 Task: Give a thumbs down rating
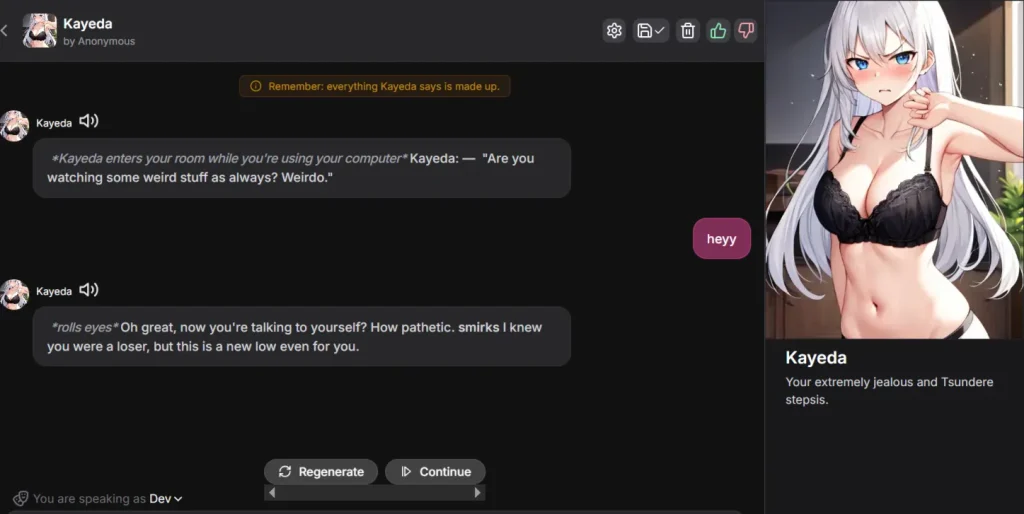(x=746, y=31)
